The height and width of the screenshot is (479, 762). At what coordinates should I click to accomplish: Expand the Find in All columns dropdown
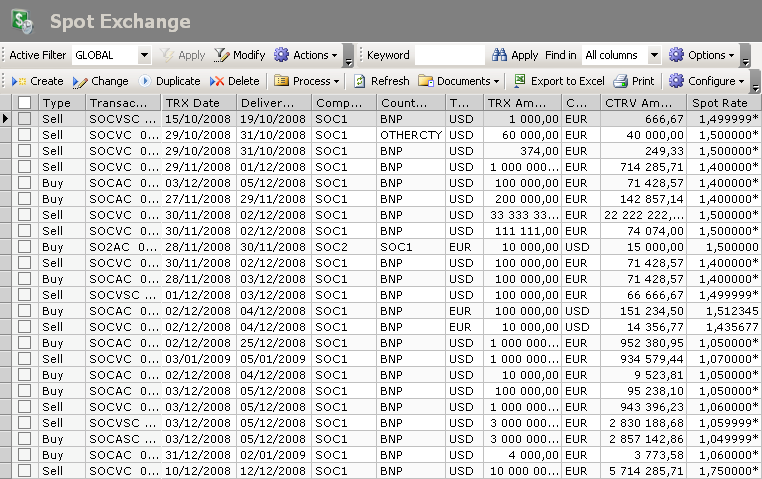click(654, 56)
